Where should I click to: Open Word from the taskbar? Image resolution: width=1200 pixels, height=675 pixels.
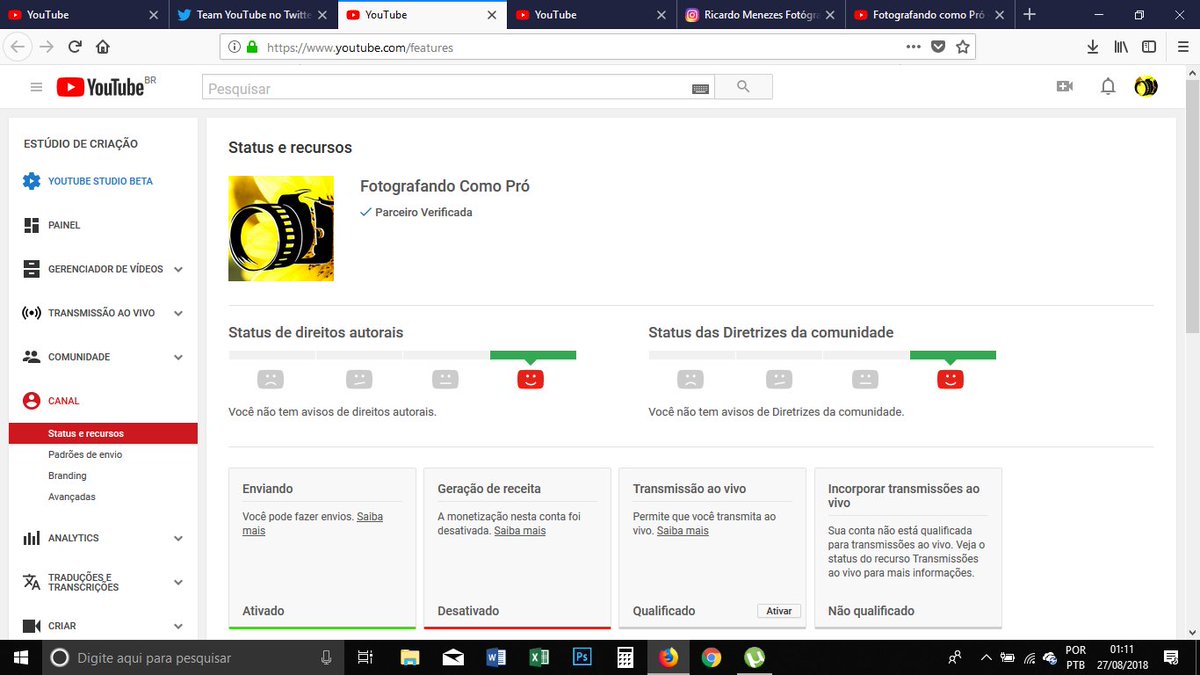click(x=496, y=657)
